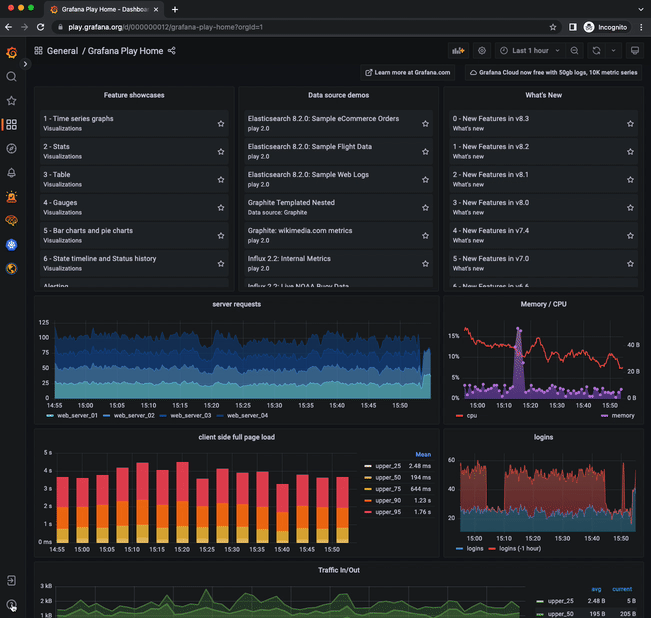Image resolution: width=651 pixels, height=618 pixels.
Task: Open the 'Last 1 hour' time picker
Action: tap(530, 51)
